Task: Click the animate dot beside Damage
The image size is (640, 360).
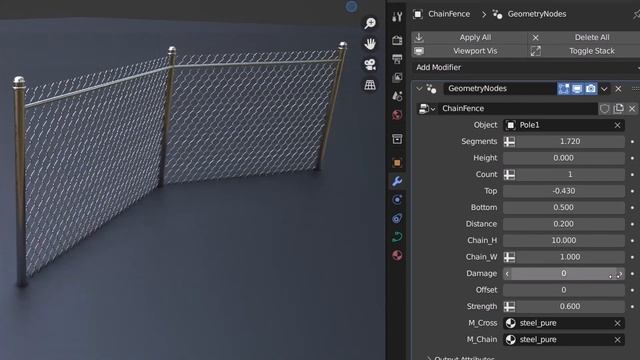Action: [632, 273]
